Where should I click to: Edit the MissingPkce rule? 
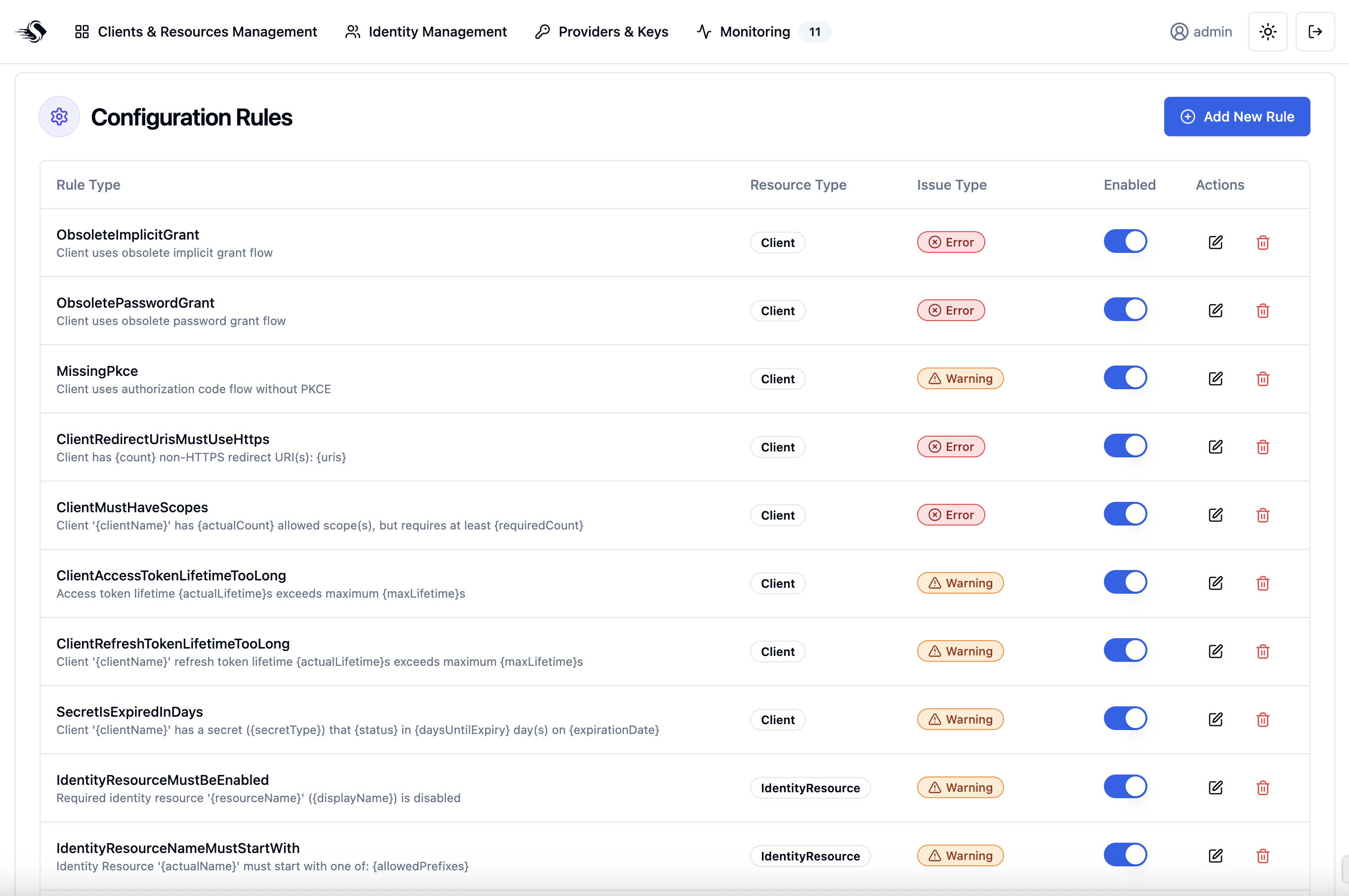pos(1215,378)
